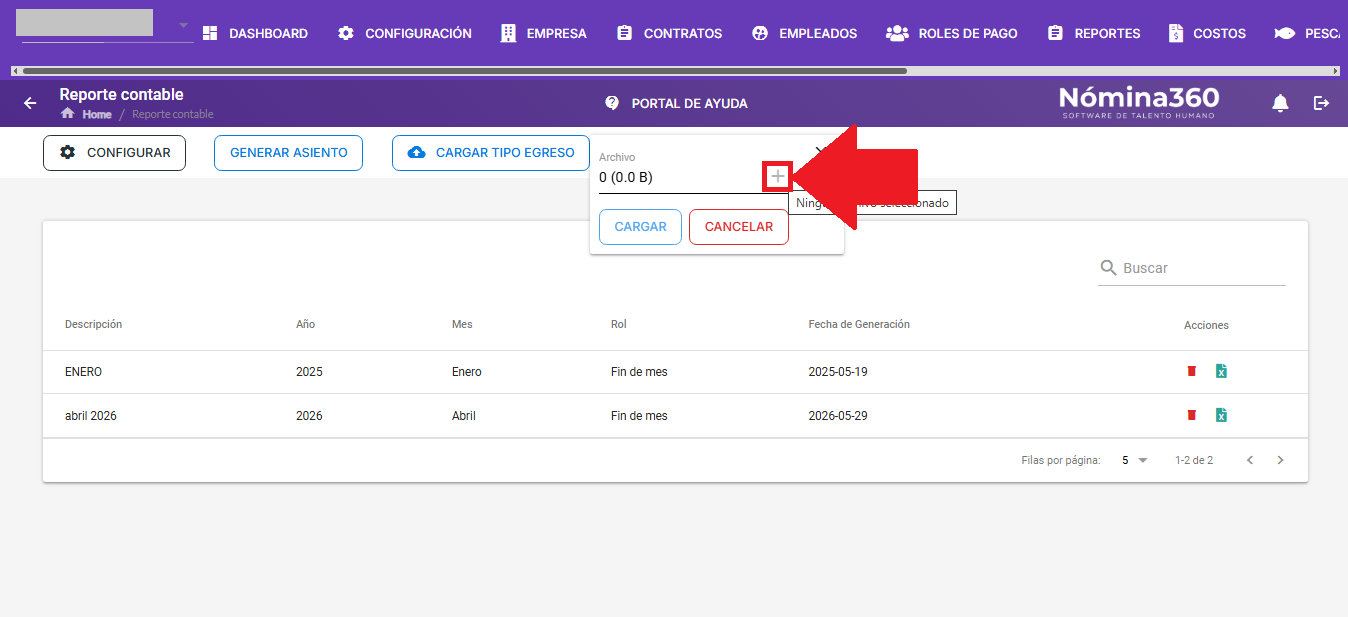
Task: Click the Nómina360 logo
Action: click(x=1139, y=102)
